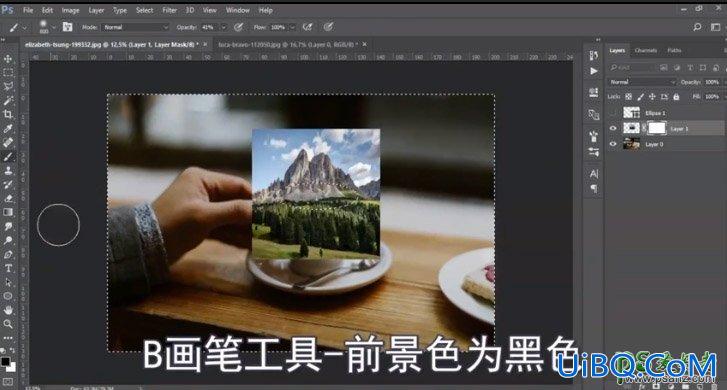727x390 pixels.
Task: Switch to the Channels tab
Action: tap(645, 50)
